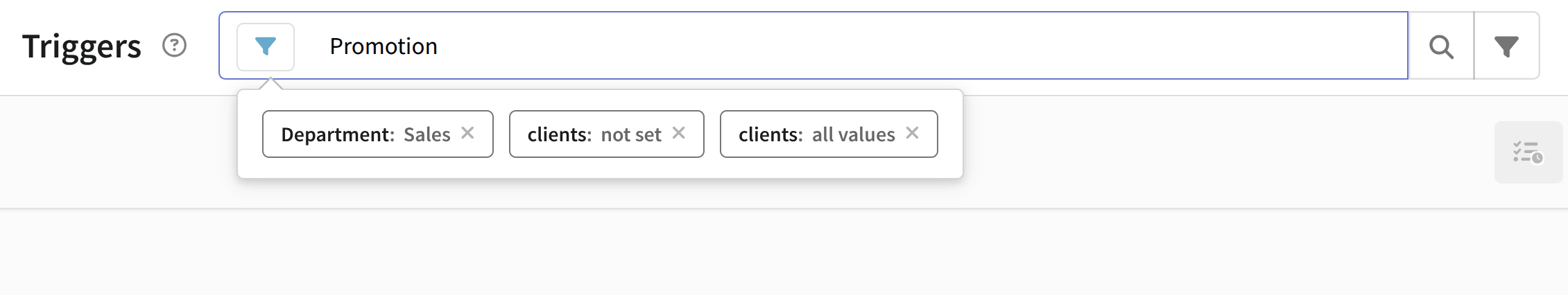This screenshot has height=295, width=1568.
Task: Click the word Promotion in search box
Action: 384,46
